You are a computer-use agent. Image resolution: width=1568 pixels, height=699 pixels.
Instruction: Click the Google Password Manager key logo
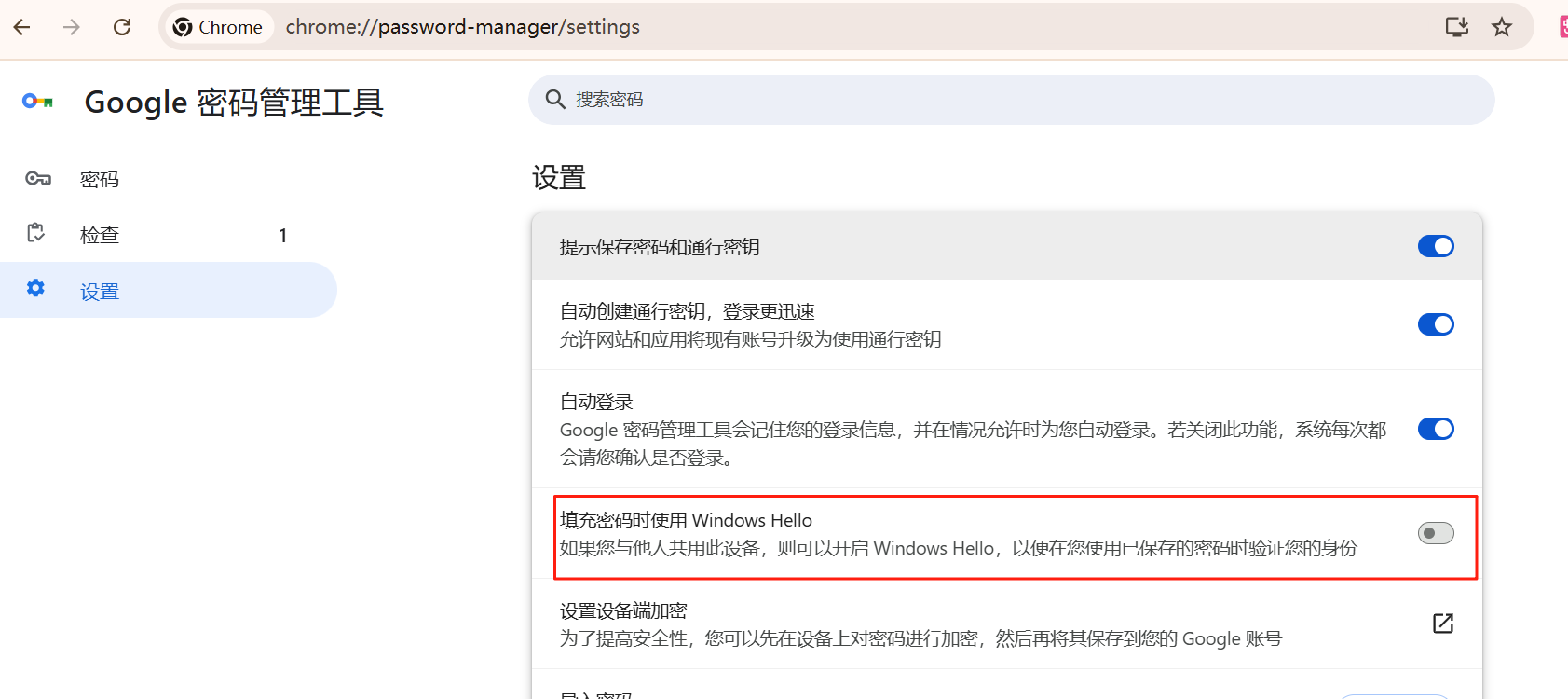pyautogui.click(x=38, y=101)
